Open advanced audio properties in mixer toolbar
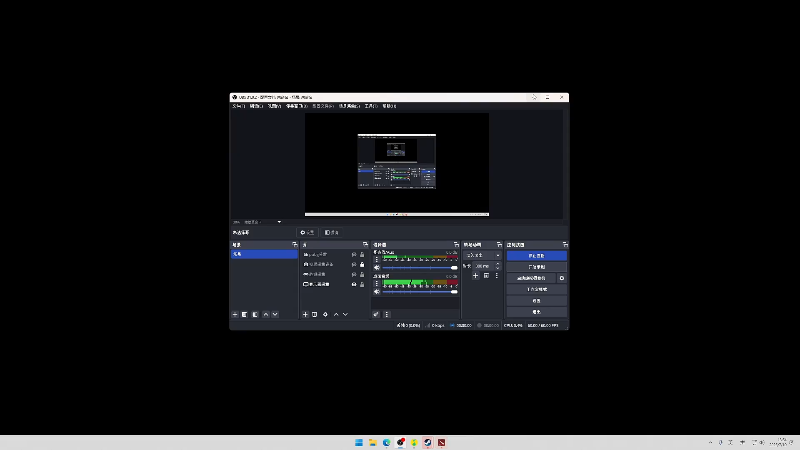This screenshot has height=450, width=800. (x=376, y=315)
